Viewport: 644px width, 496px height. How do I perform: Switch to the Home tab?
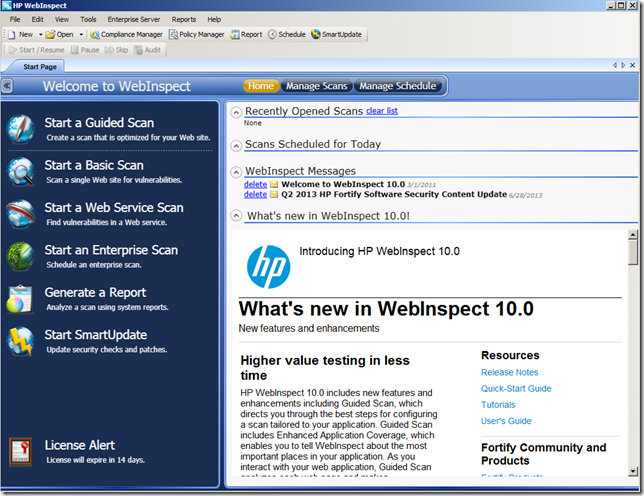pyautogui.click(x=261, y=86)
